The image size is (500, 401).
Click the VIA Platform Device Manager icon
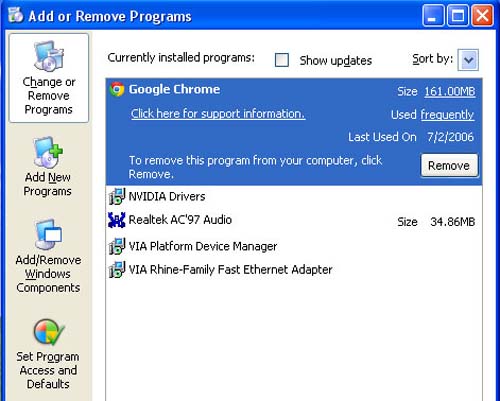pyautogui.click(x=117, y=246)
